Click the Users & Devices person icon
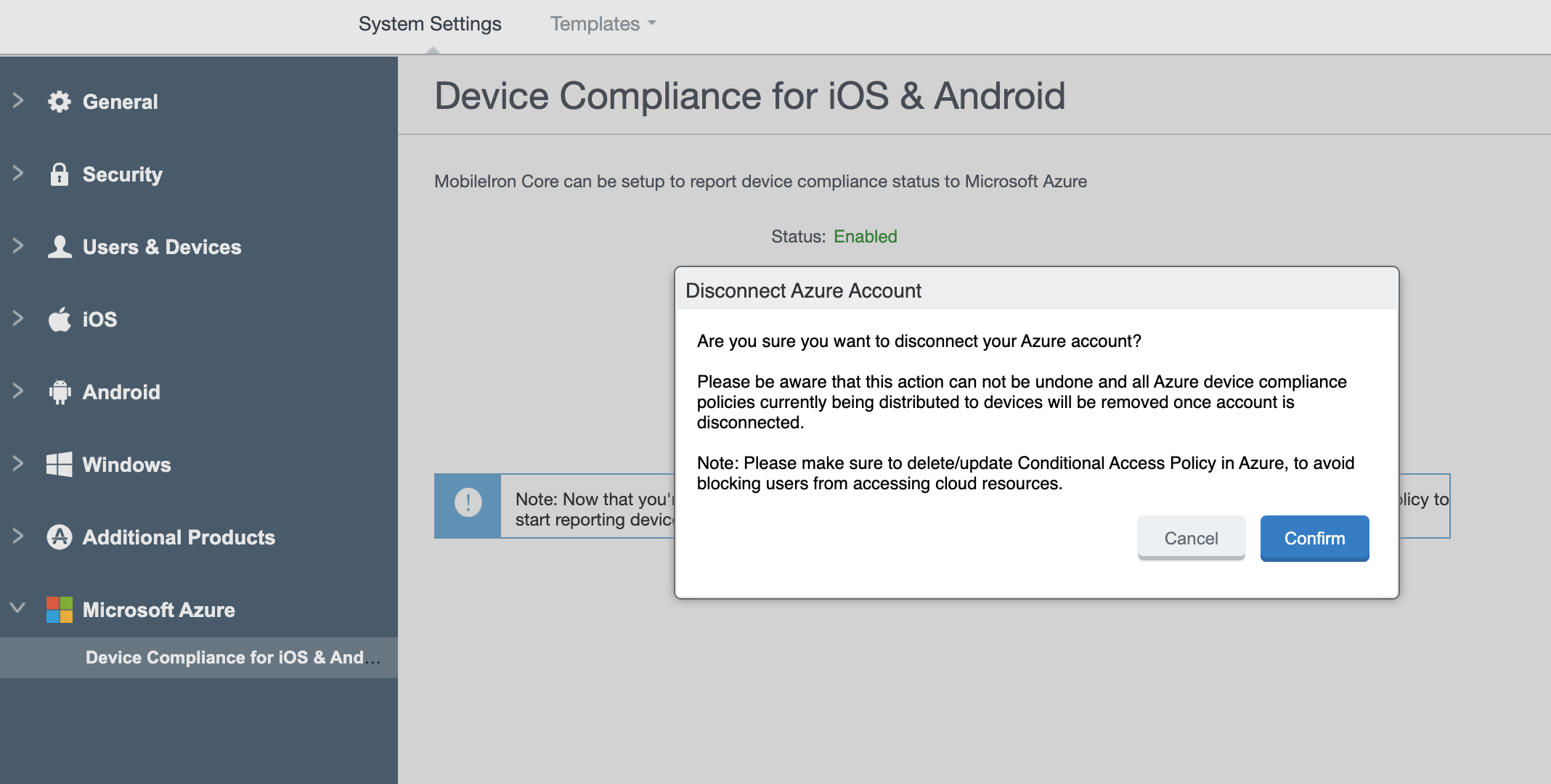 pyautogui.click(x=60, y=247)
